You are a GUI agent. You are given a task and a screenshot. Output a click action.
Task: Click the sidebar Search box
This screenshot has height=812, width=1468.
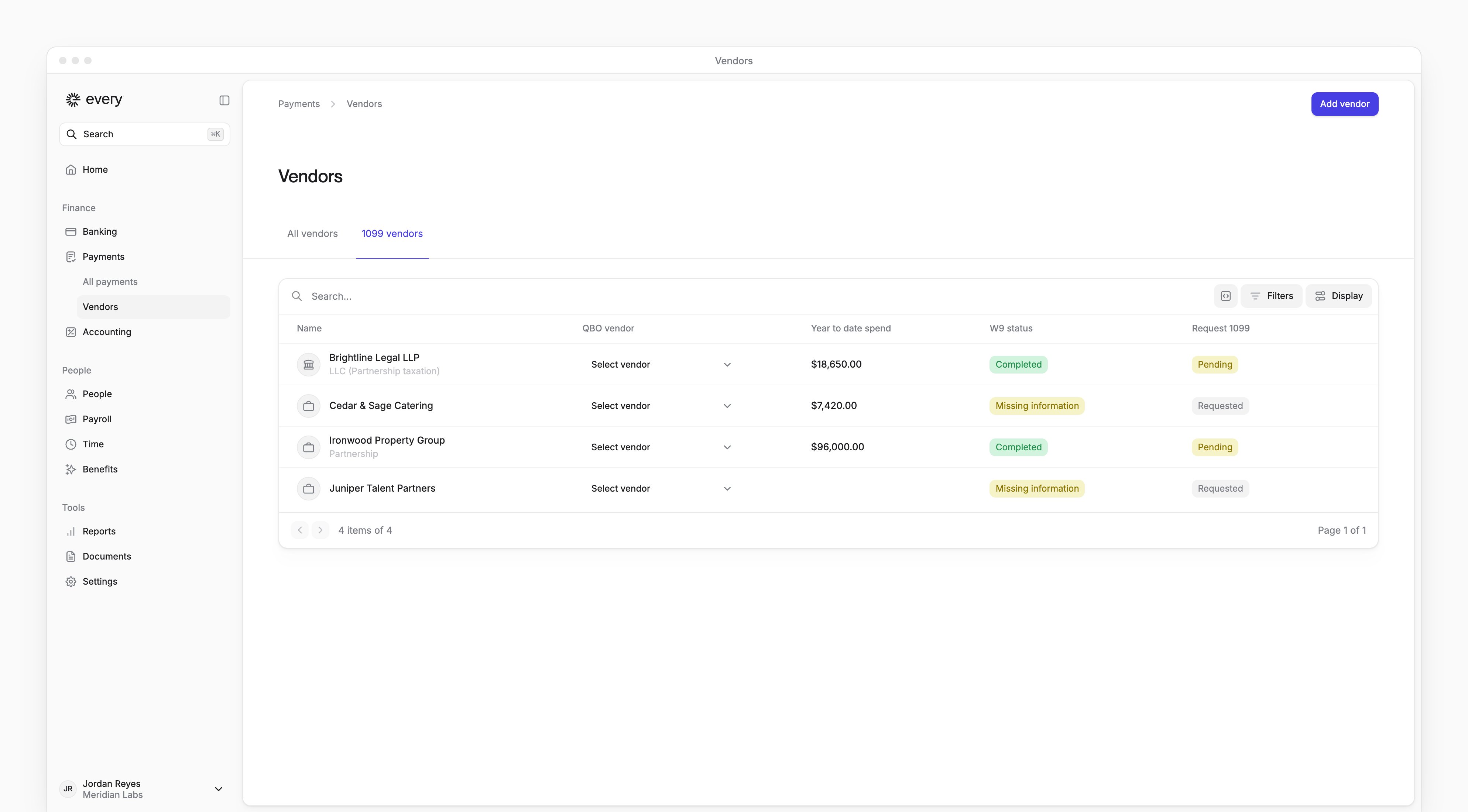tap(145, 134)
